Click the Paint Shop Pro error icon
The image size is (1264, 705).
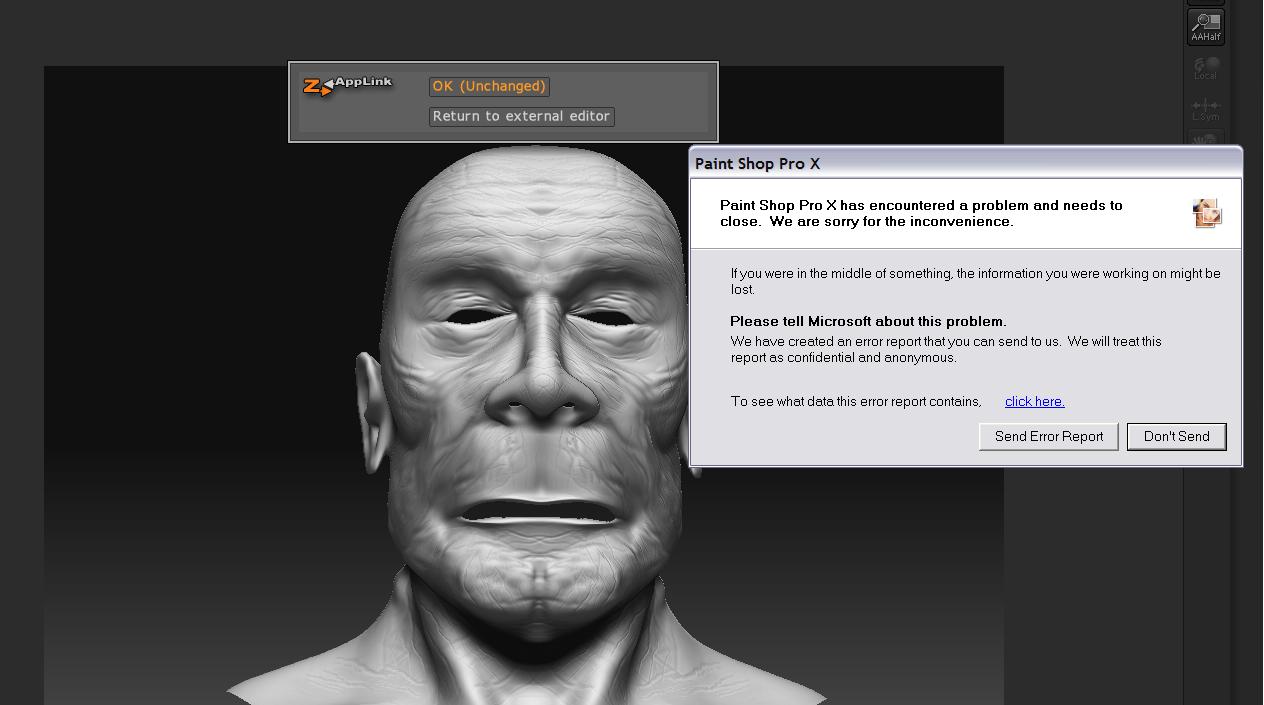click(1207, 213)
